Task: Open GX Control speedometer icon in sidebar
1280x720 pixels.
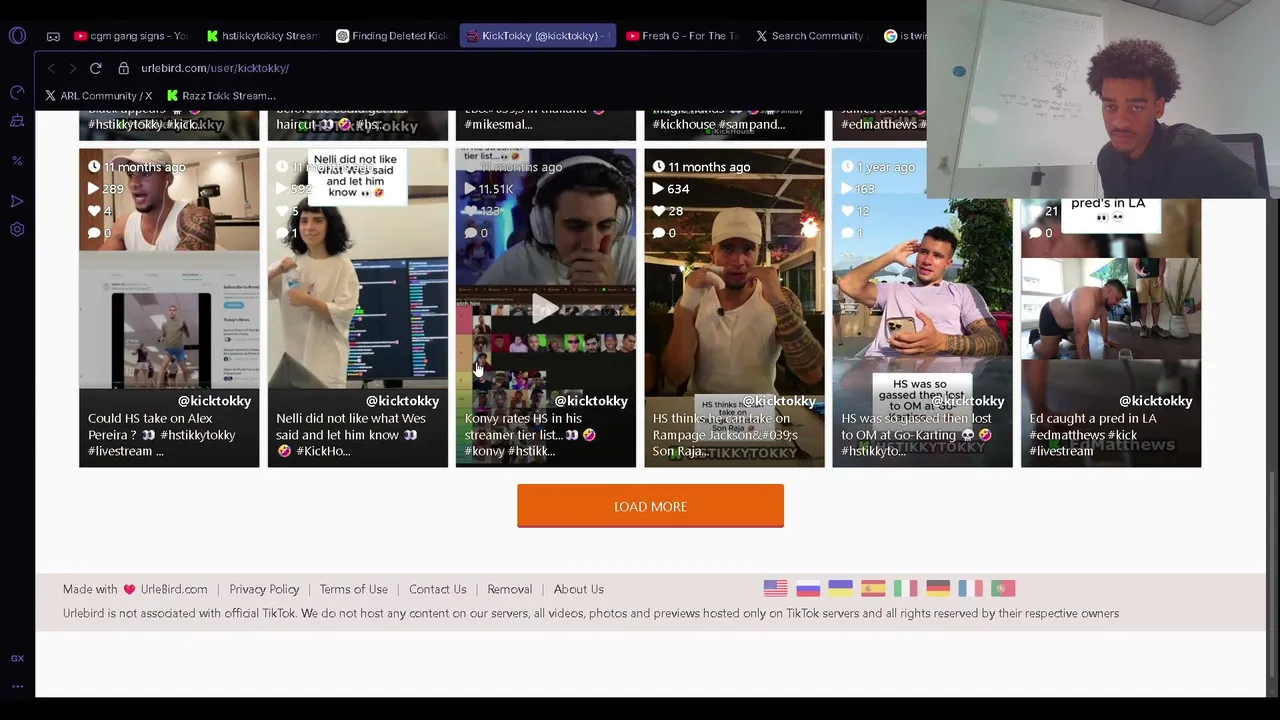Action: pyautogui.click(x=17, y=93)
